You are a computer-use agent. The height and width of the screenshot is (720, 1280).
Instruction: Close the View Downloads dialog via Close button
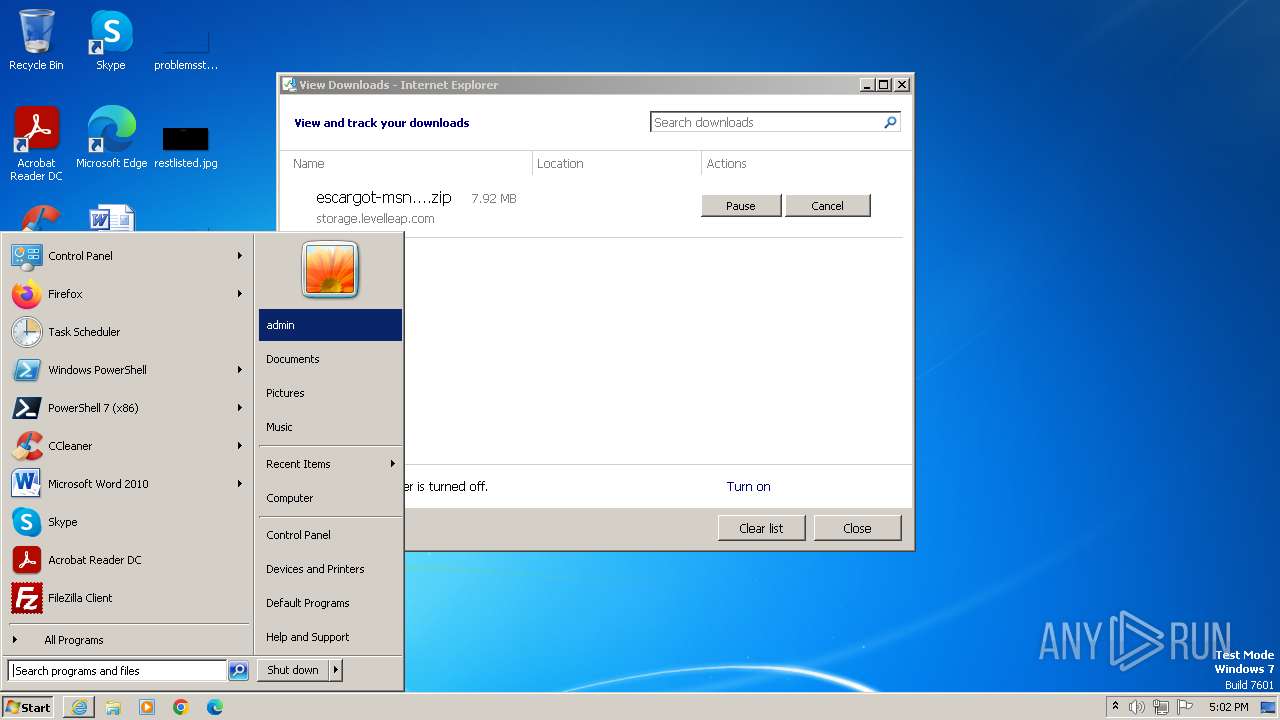[857, 528]
